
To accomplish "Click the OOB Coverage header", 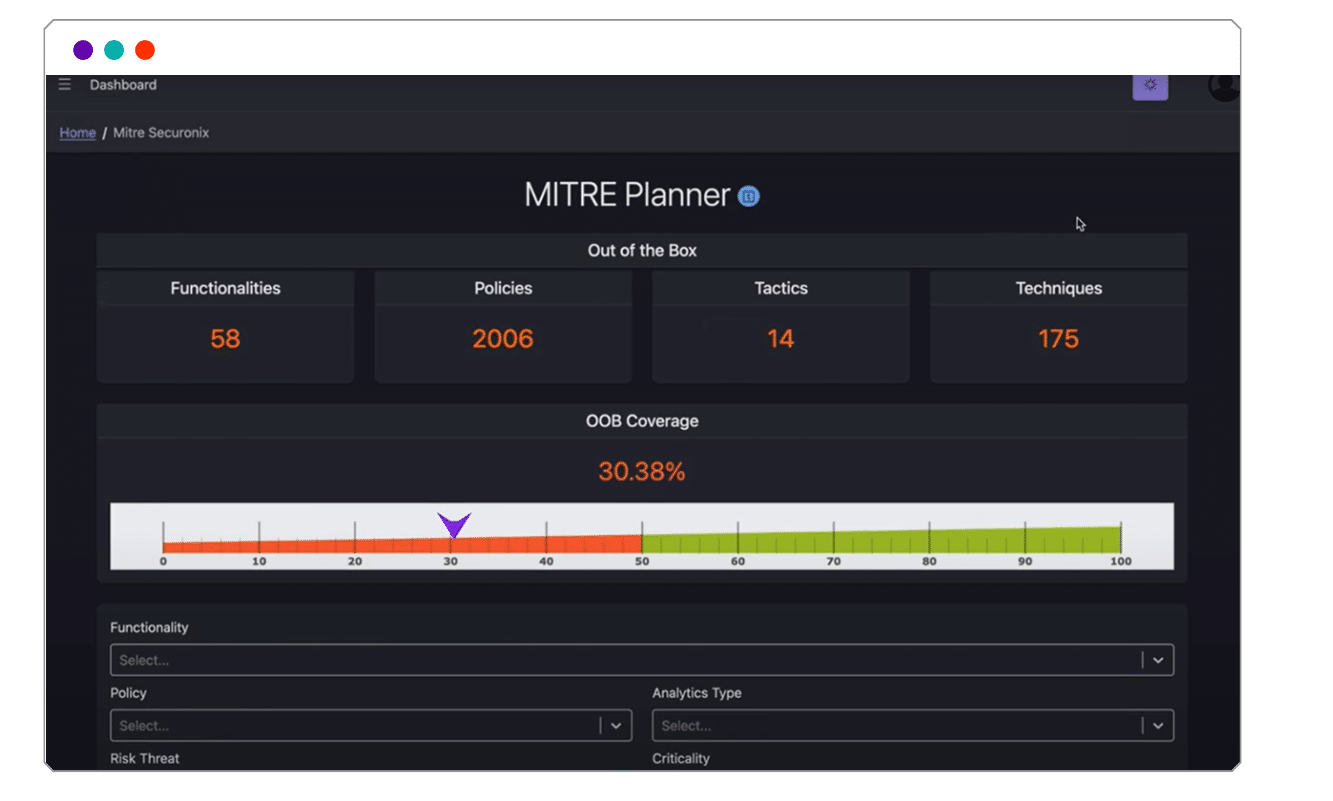I will [642, 421].
